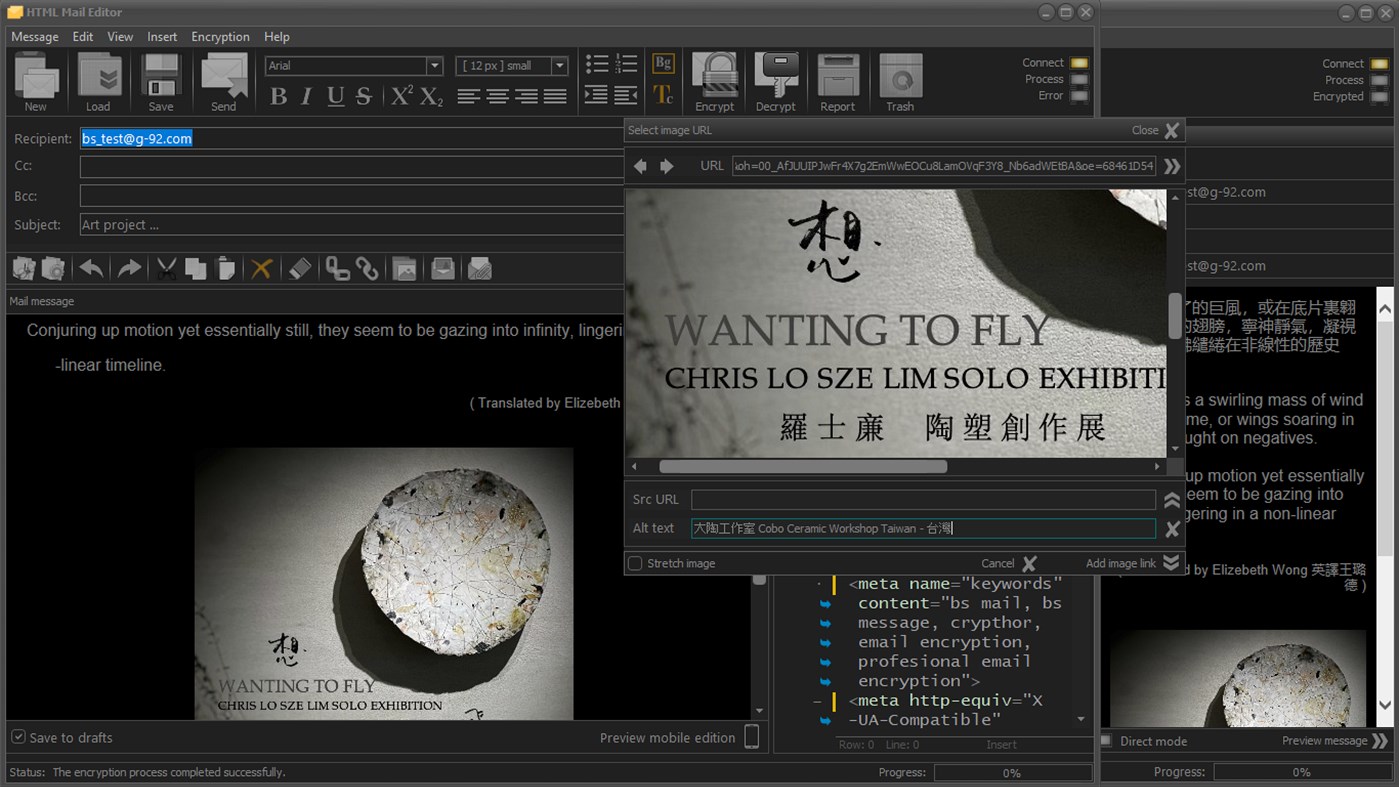Click the eraser clear formatting icon
The width and height of the screenshot is (1399, 787).
[x=300, y=268]
